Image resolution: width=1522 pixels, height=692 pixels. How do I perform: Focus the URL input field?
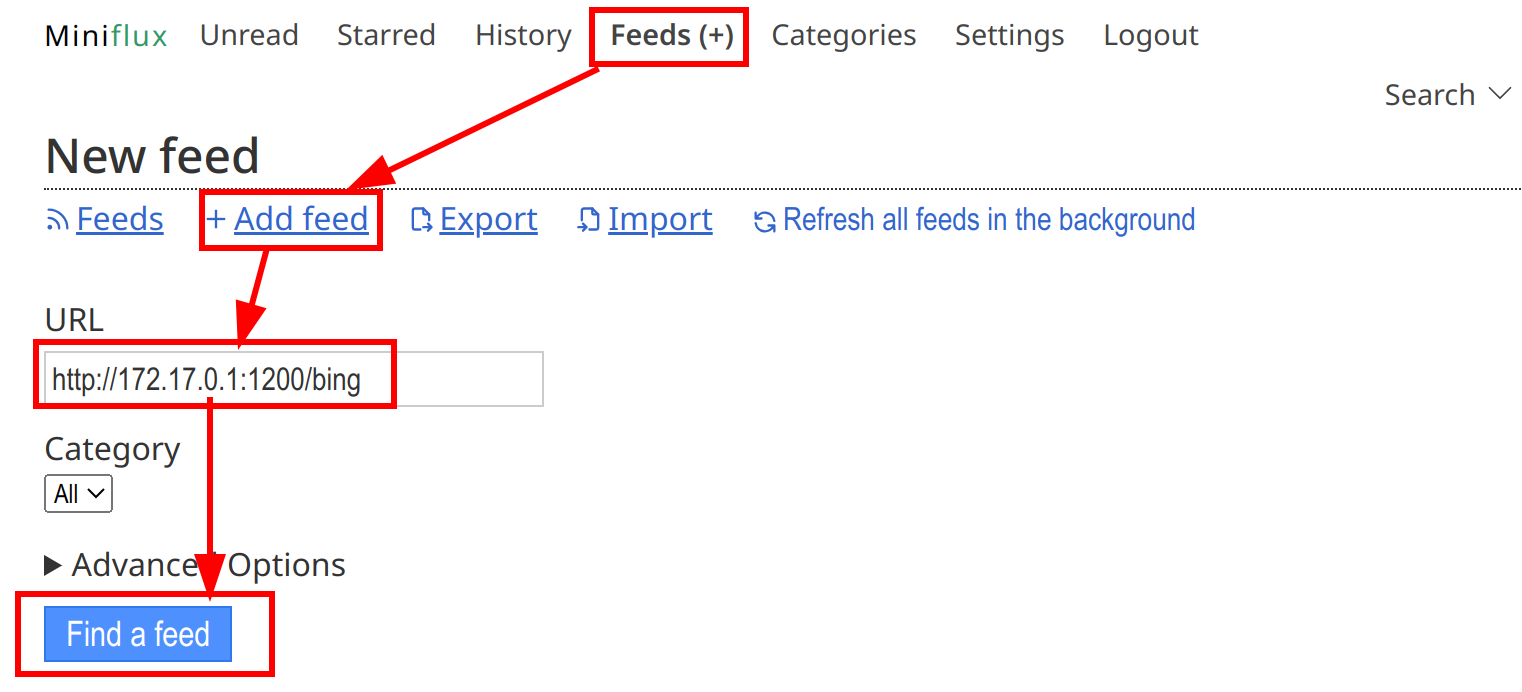(x=294, y=379)
